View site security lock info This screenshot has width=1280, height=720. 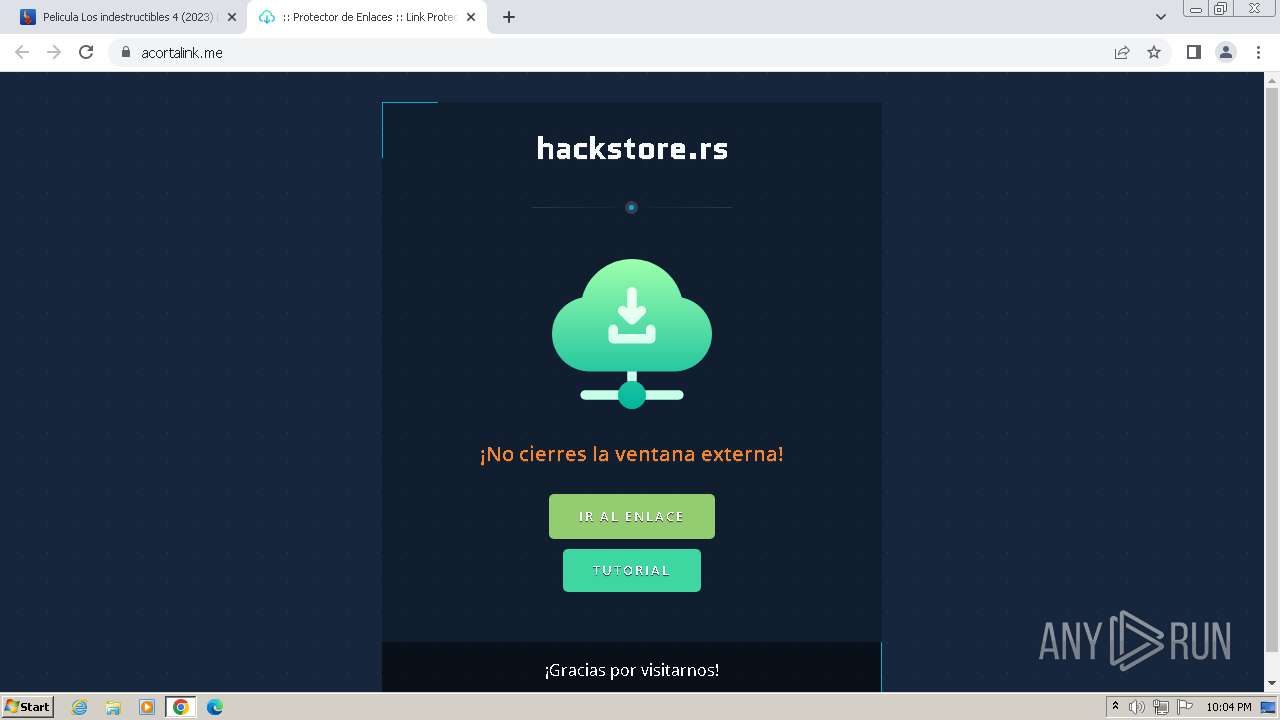pos(125,52)
